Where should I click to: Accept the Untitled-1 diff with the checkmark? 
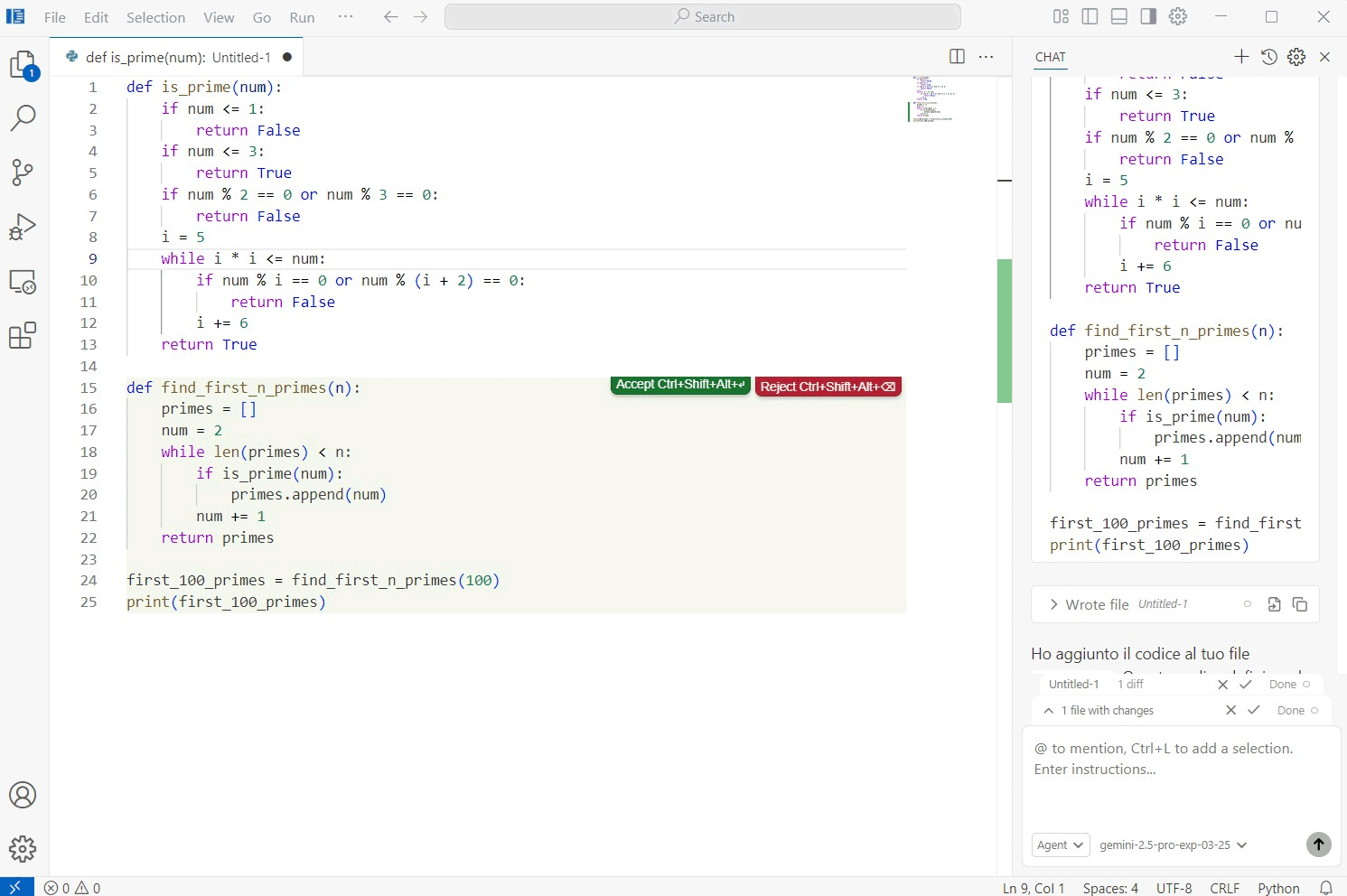(x=1246, y=684)
